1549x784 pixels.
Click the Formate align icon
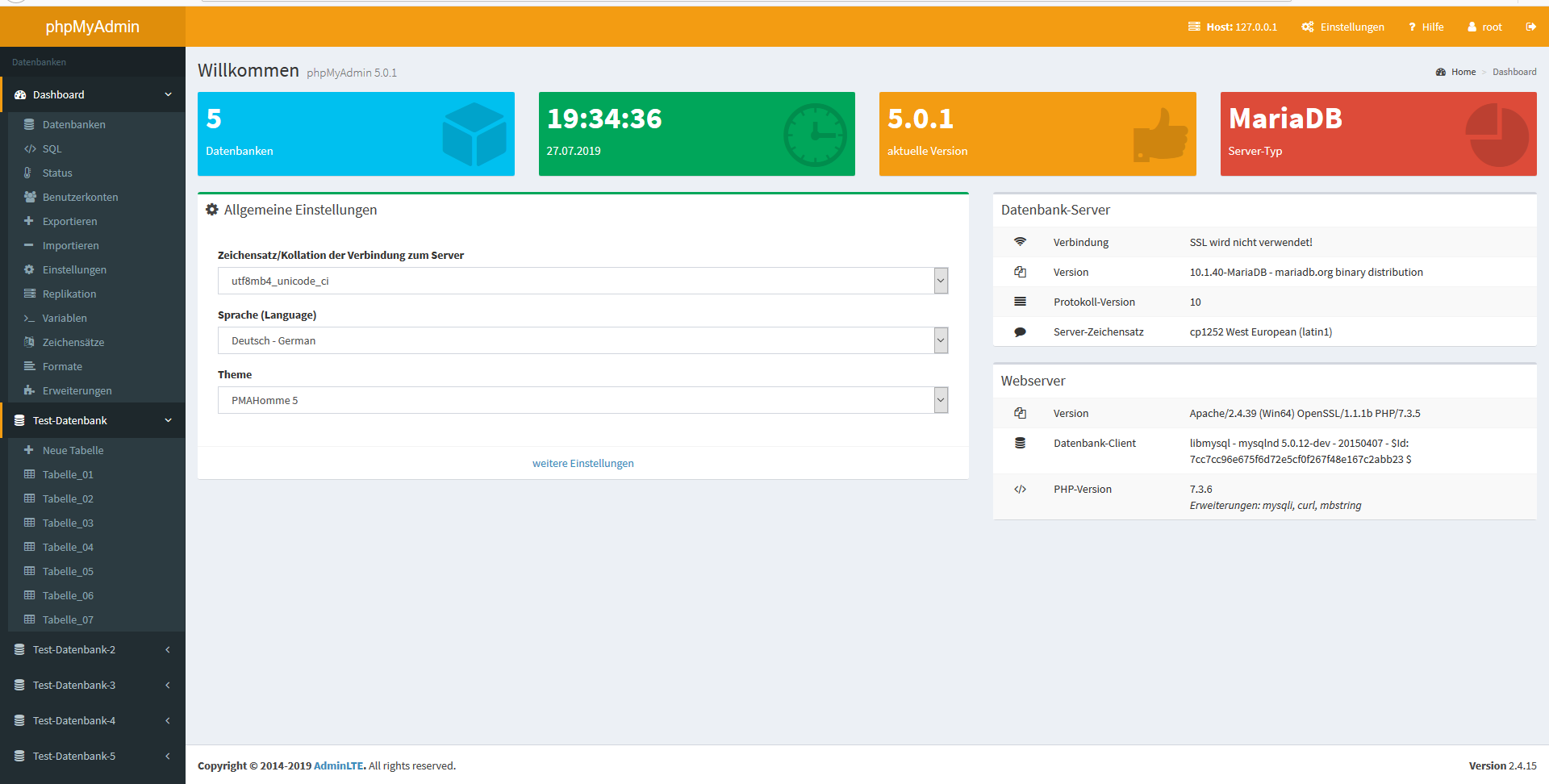click(x=30, y=366)
